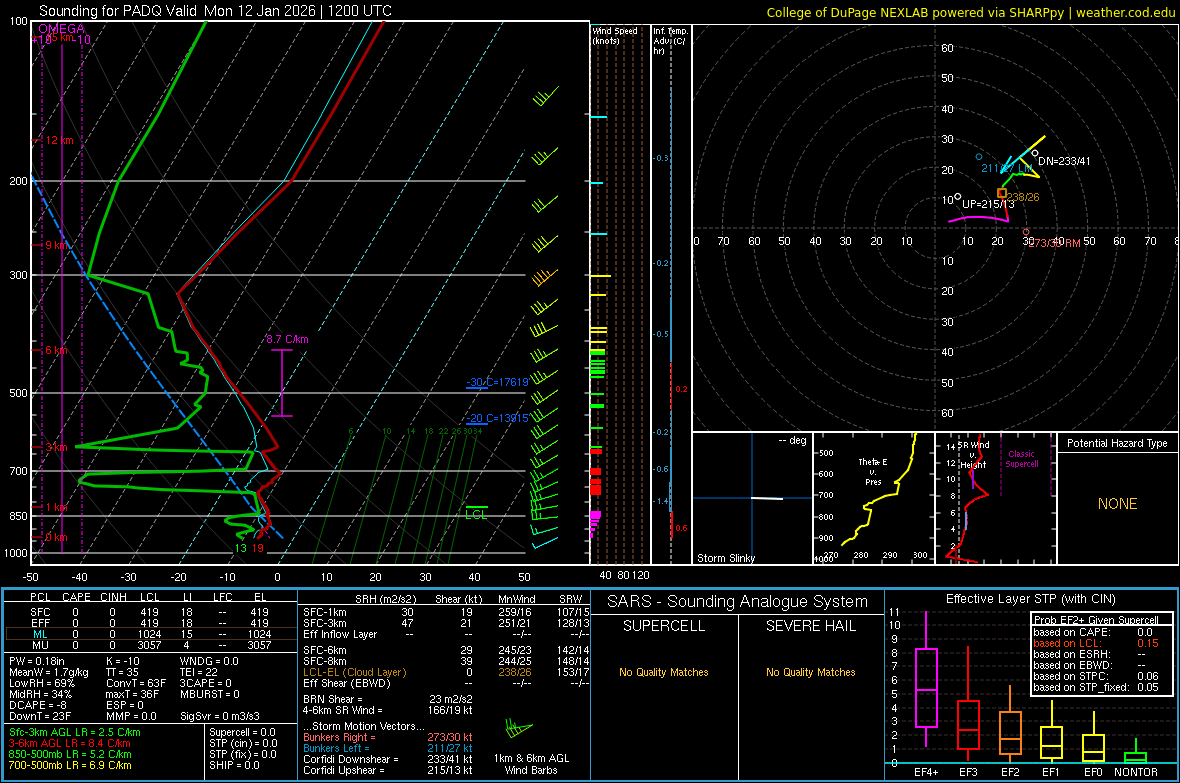Click the -30 C=17619 height label
The height and width of the screenshot is (783, 1180).
(x=497, y=382)
